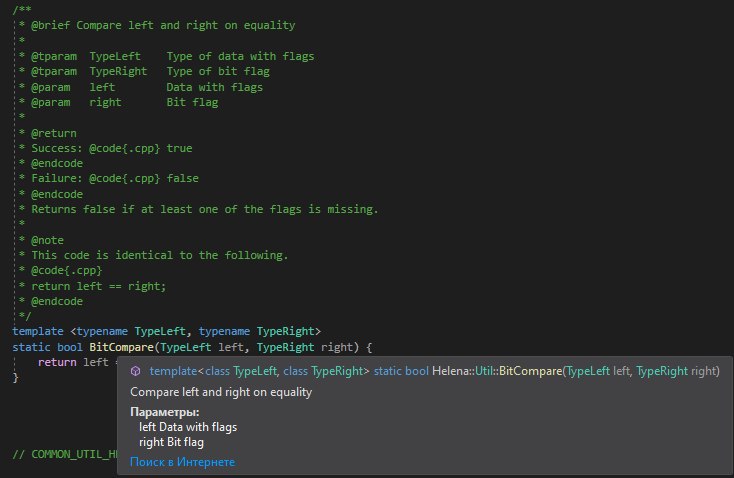Click 'right Bit flag' in tooltip
This screenshot has width=734, height=478.
tap(171, 442)
